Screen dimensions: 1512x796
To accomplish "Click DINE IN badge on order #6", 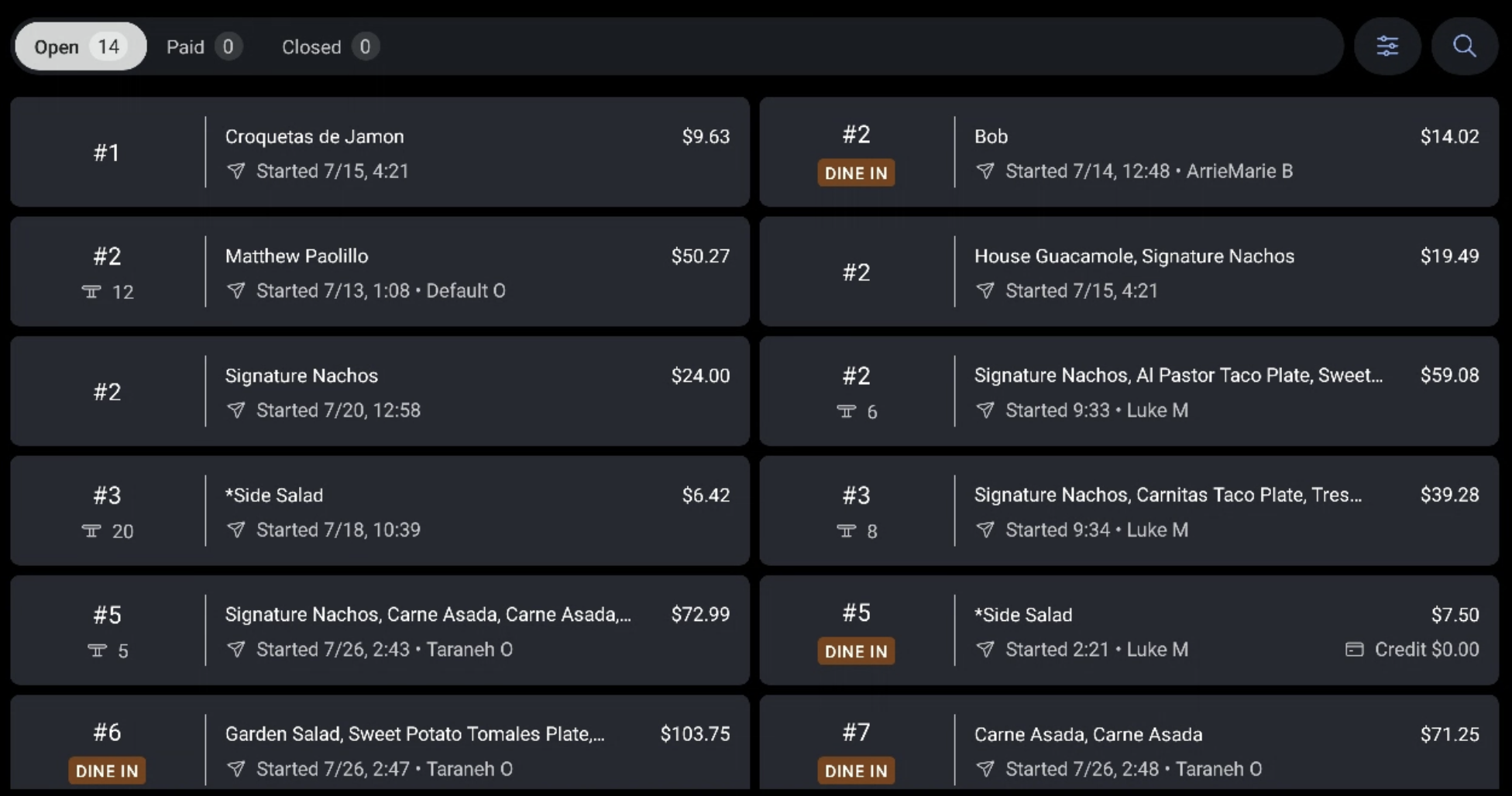I will click(x=107, y=770).
